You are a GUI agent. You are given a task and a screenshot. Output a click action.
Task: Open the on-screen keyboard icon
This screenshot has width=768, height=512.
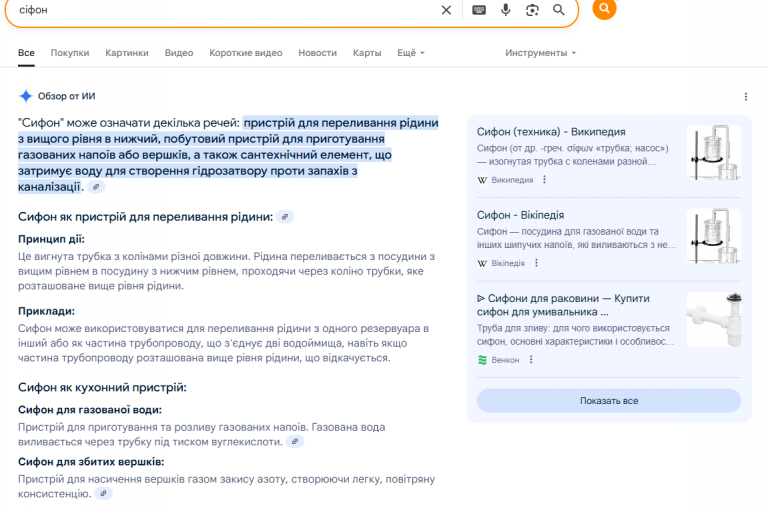479,10
